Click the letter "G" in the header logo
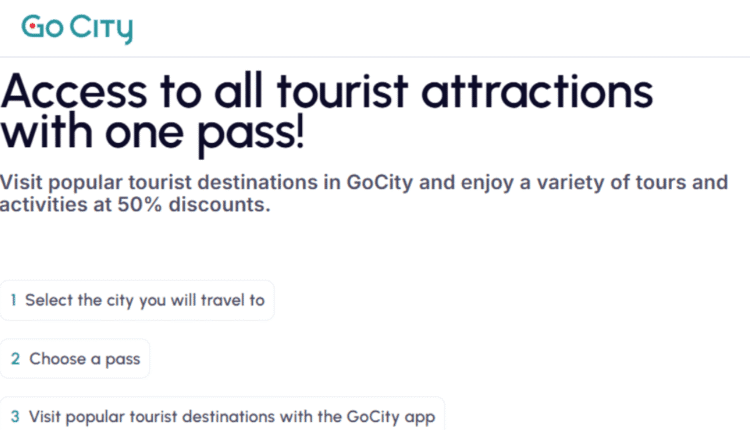This screenshot has width=750, height=430. point(32,29)
